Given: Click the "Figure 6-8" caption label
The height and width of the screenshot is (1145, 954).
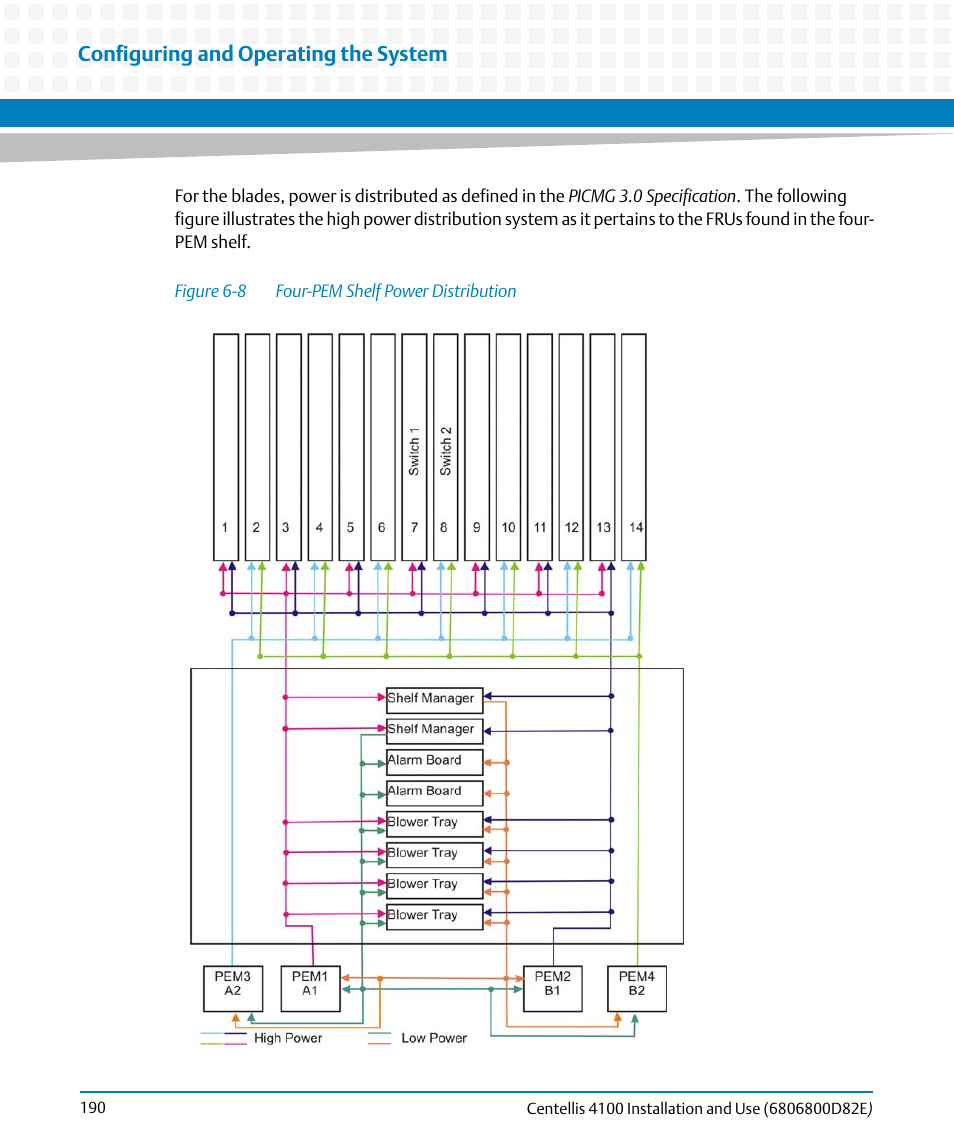Looking at the screenshot, I should pos(210,291).
